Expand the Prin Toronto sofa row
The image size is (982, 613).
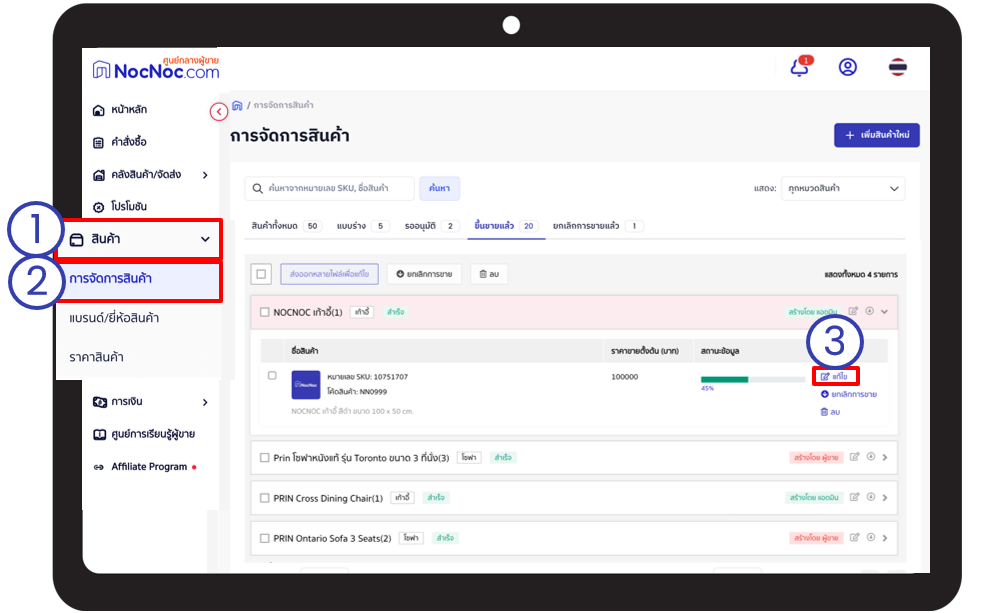point(885,458)
